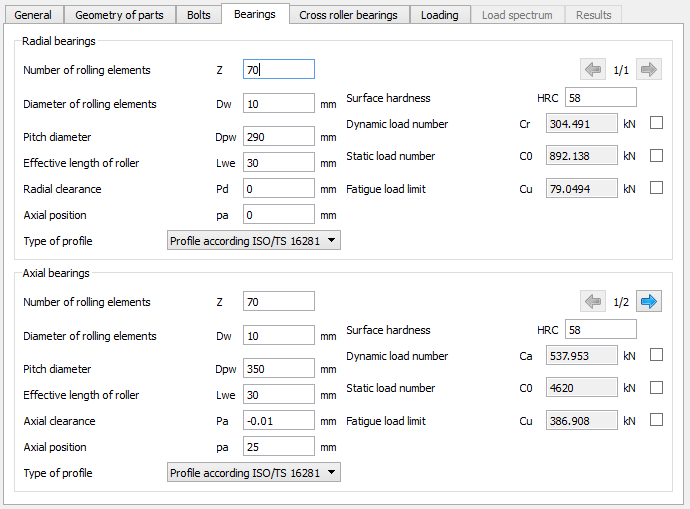This screenshot has width=690, height=509.
Task: Click previous arrow in Axial bearings section
Action: coord(593,301)
